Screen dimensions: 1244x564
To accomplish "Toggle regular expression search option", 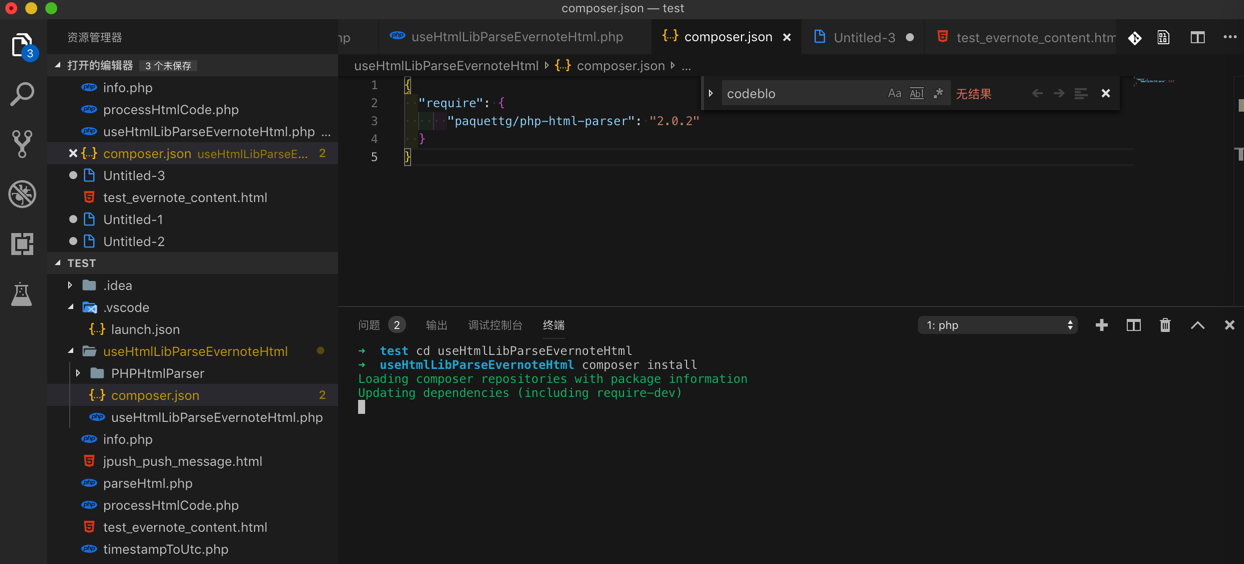I will point(938,94).
